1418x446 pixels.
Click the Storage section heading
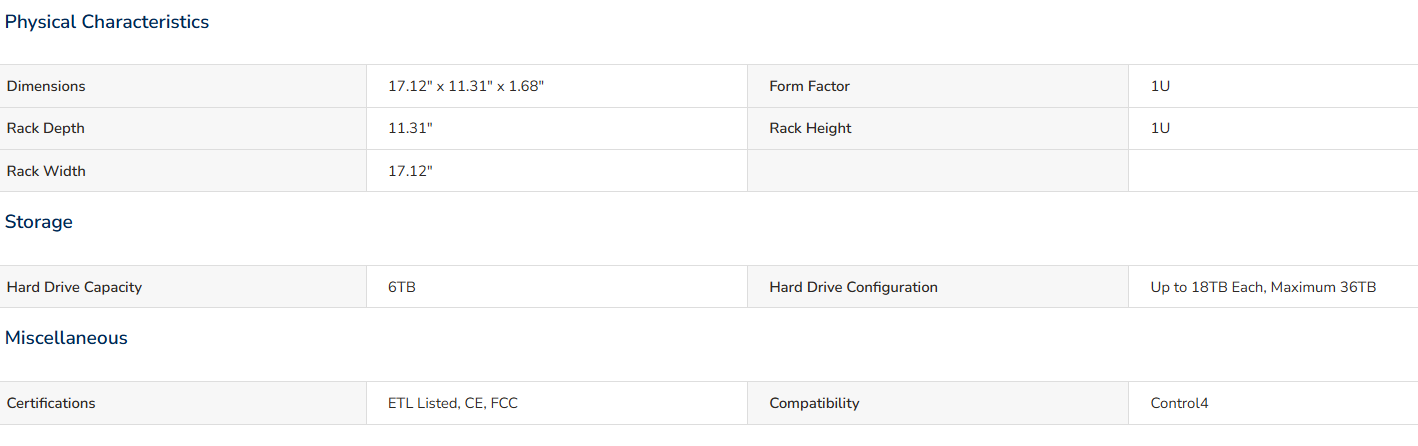pyautogui.click(x=39, y=222)
